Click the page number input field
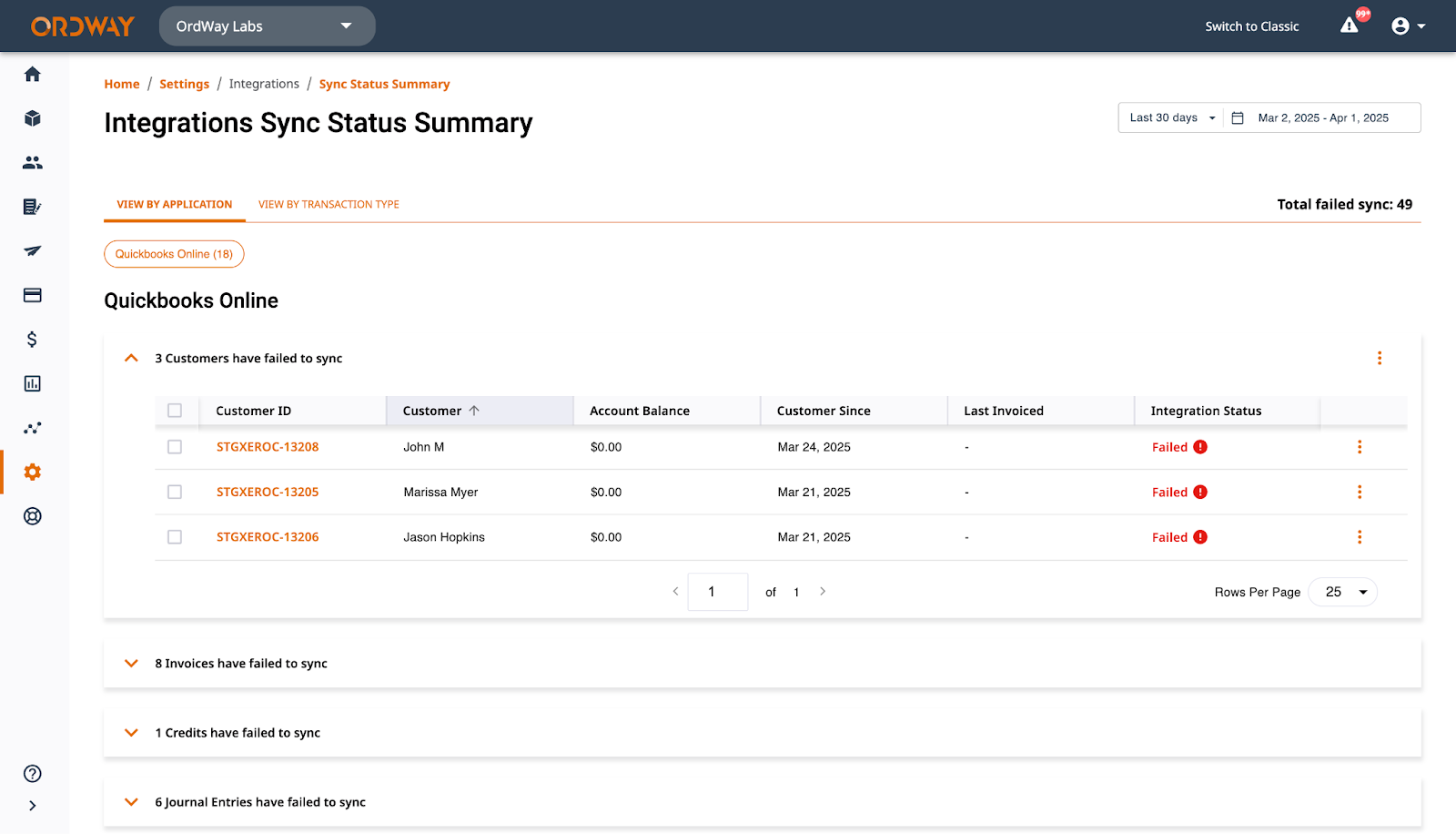 (718, 592)
